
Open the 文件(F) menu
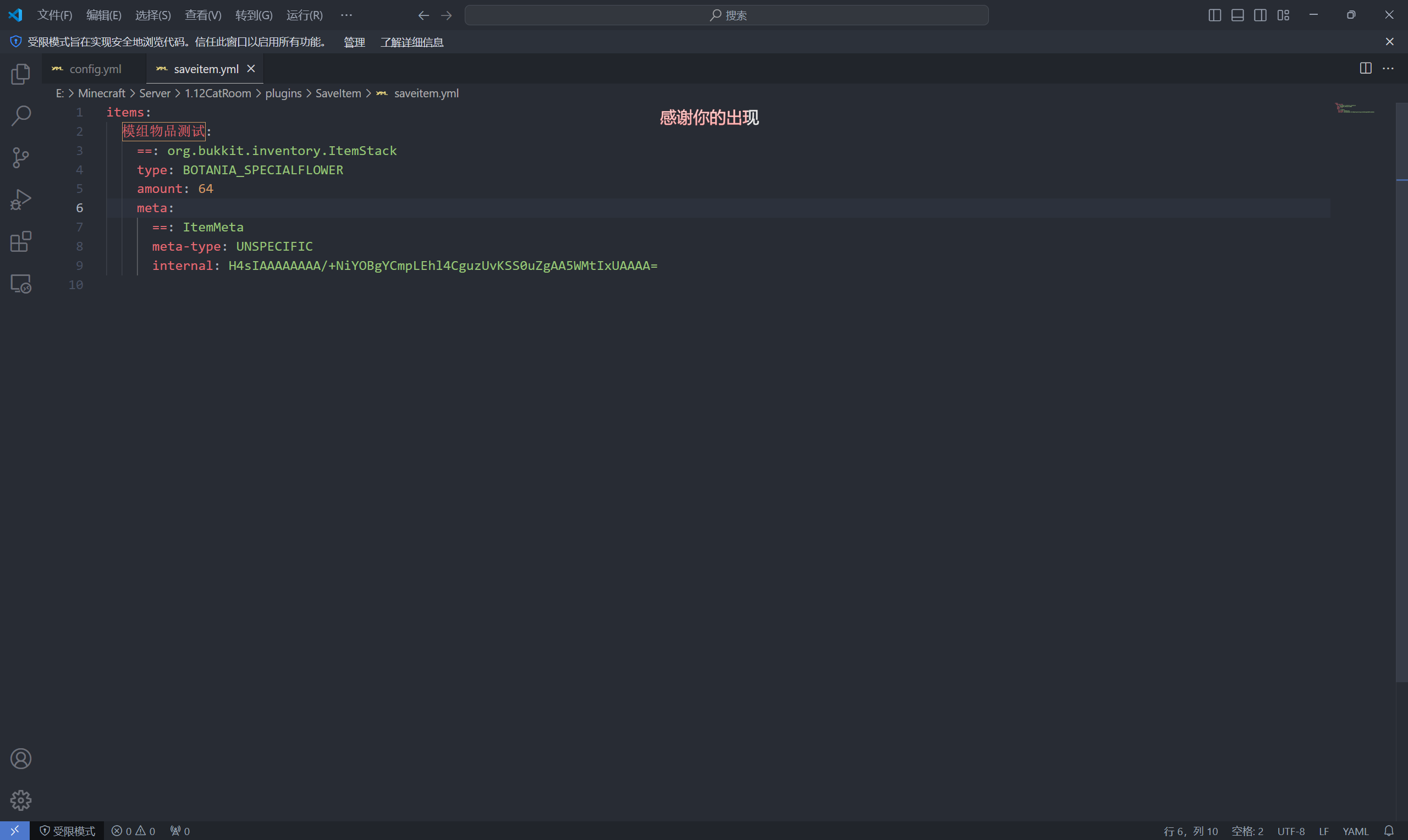[55, 15]
